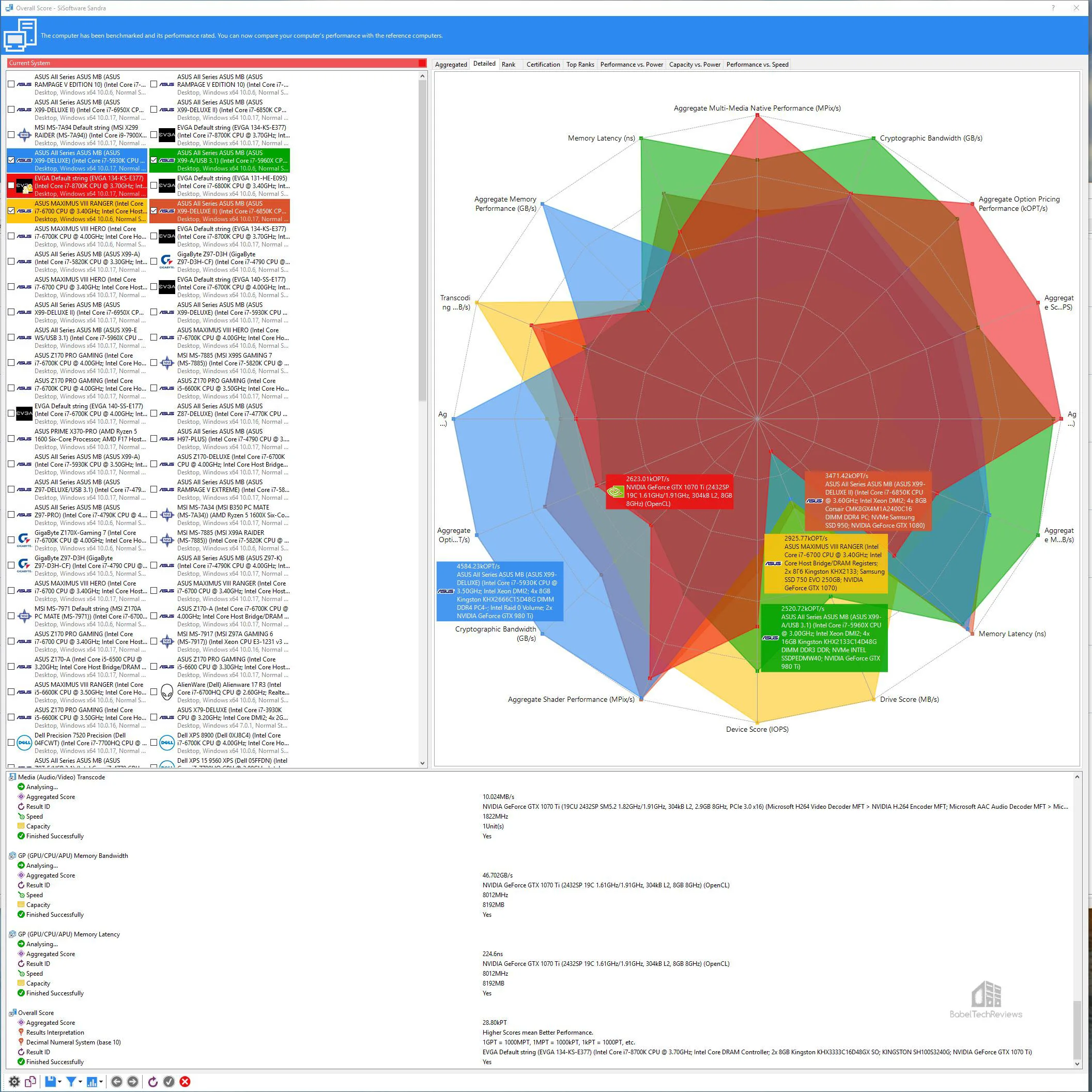Click results panel scroll-up arrow

pos(1078,777)
